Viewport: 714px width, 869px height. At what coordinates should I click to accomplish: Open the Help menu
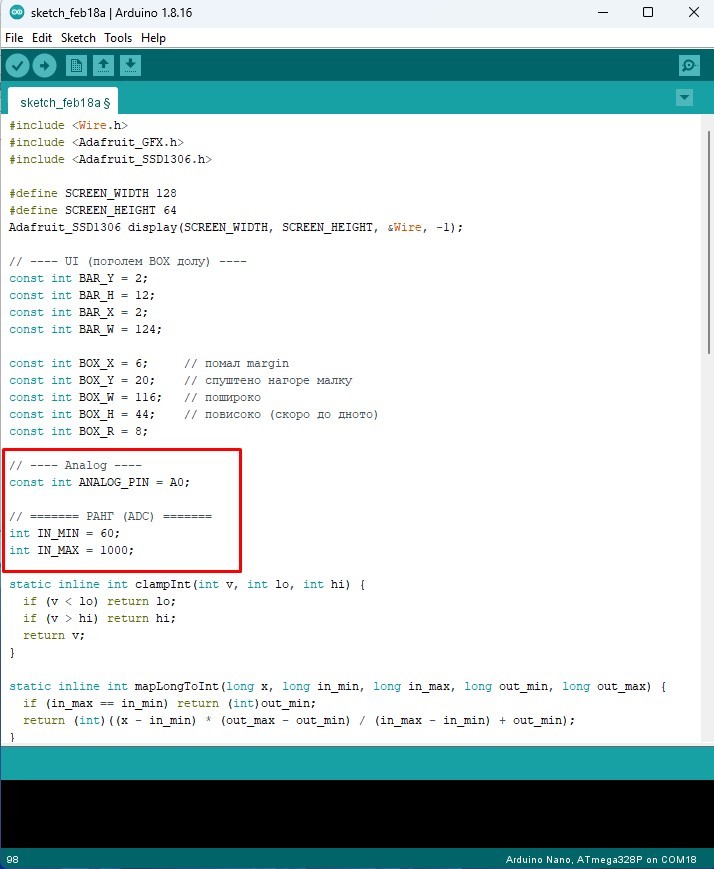pyautogui.click(x=153, y=38)
